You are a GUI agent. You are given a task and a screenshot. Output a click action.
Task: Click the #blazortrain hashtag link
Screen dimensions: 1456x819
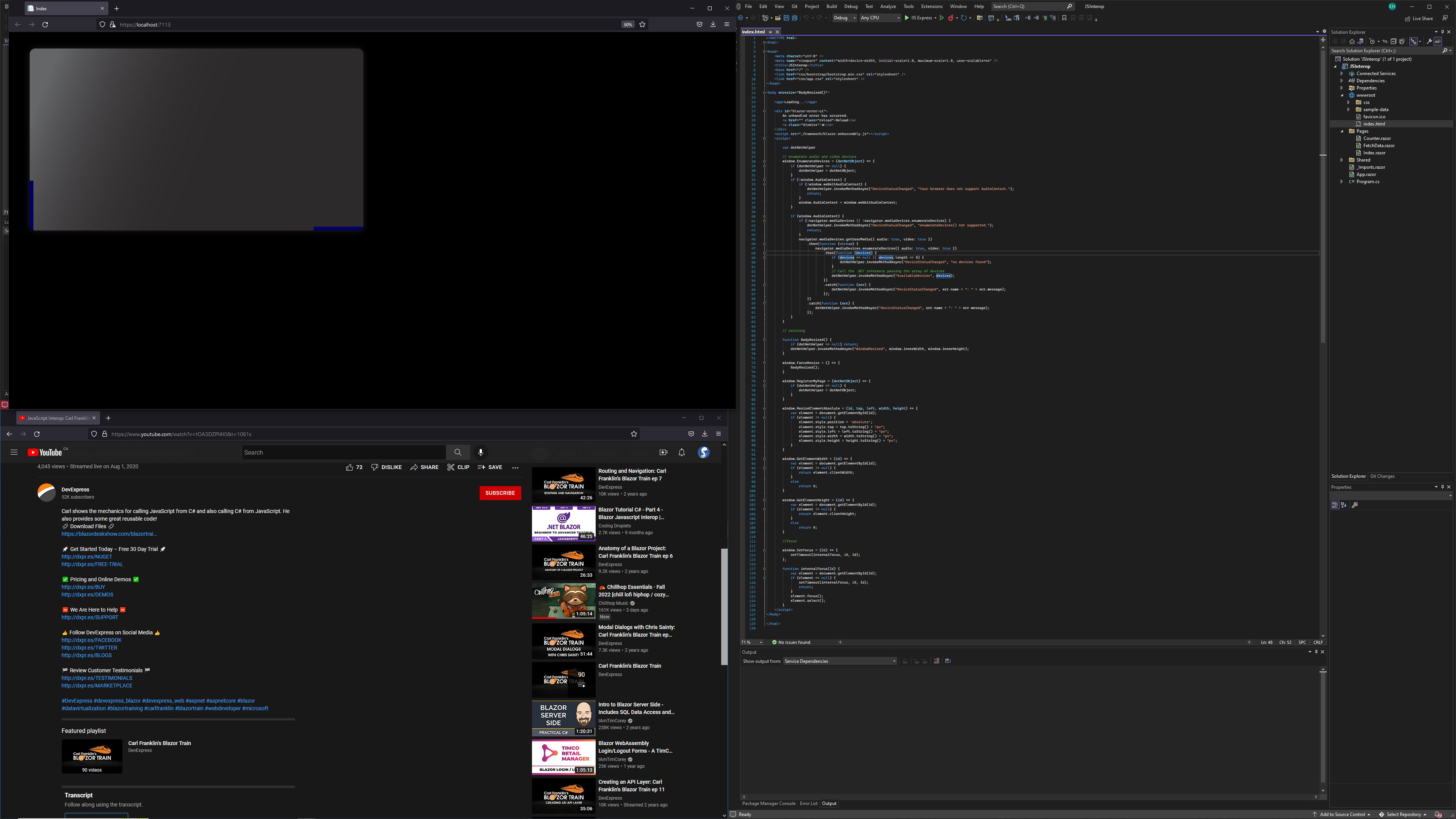click(189, 708)
